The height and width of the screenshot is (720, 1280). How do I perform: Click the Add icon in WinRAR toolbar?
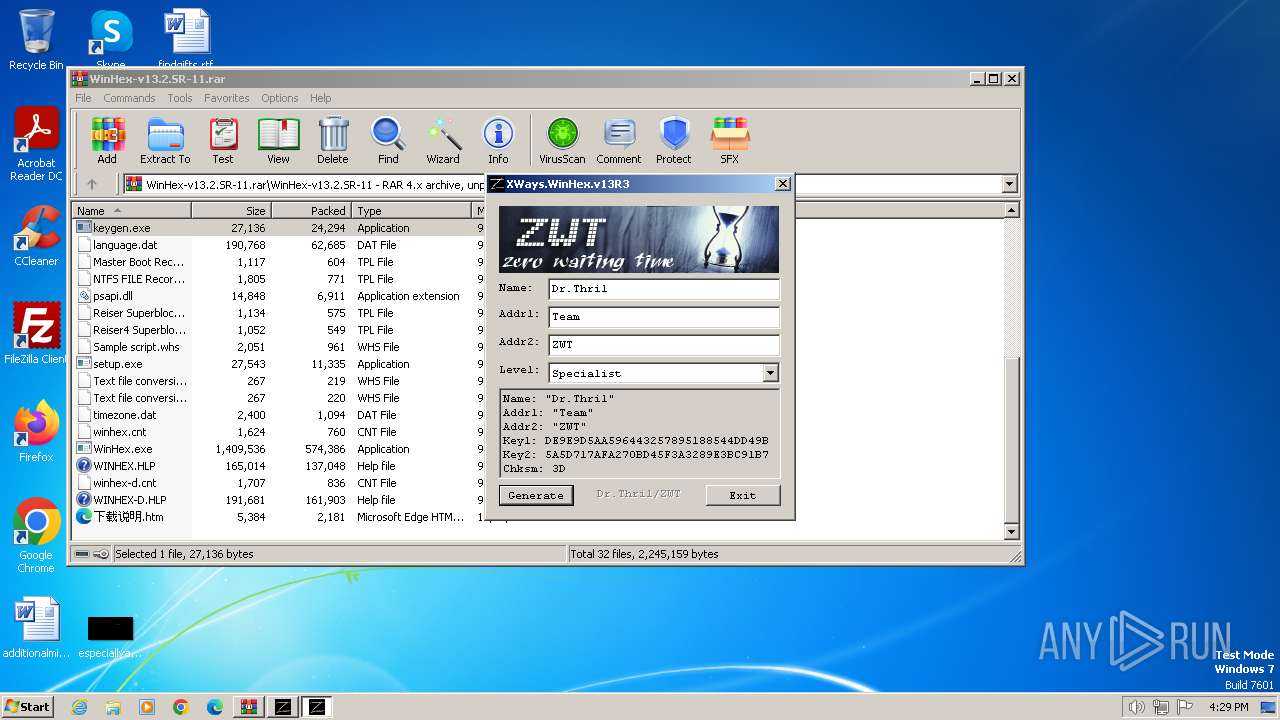(107, 140)
